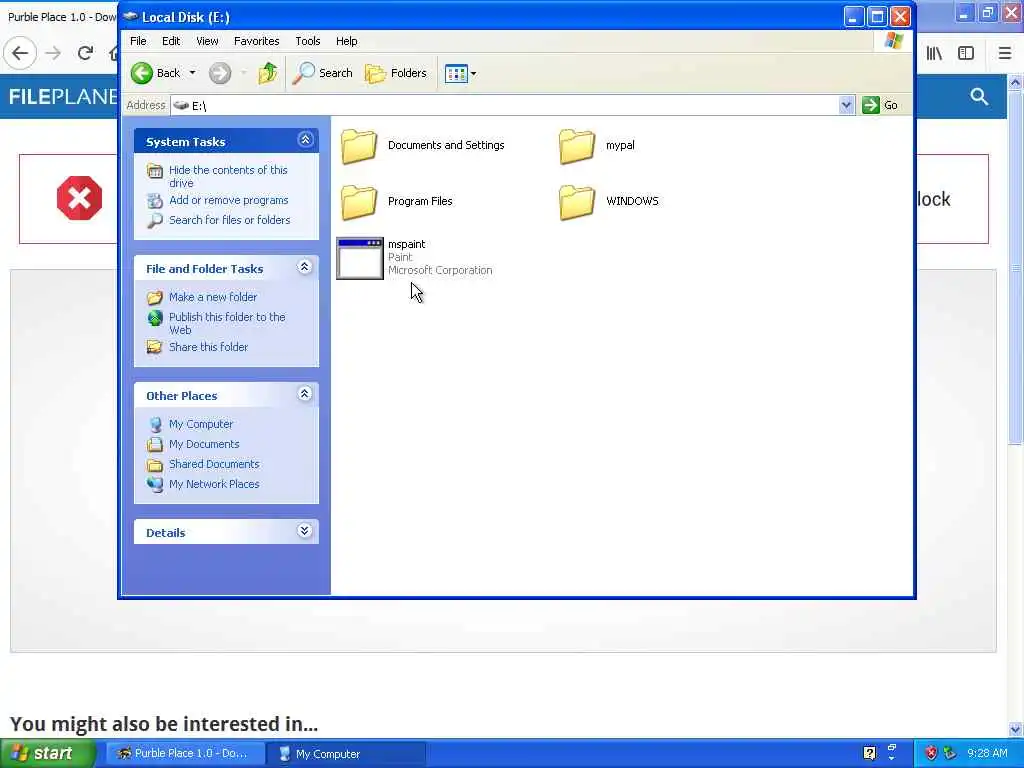
Task: Open the Views dropdown button
Action: point(460,73)
